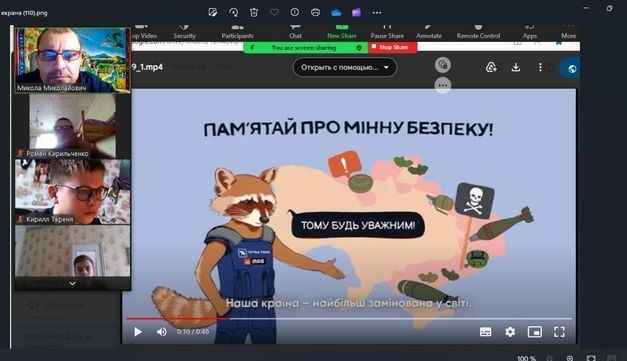Screen dimensions: 627x361
Task: Seek on the video progress bar
Action: (349, 319)
